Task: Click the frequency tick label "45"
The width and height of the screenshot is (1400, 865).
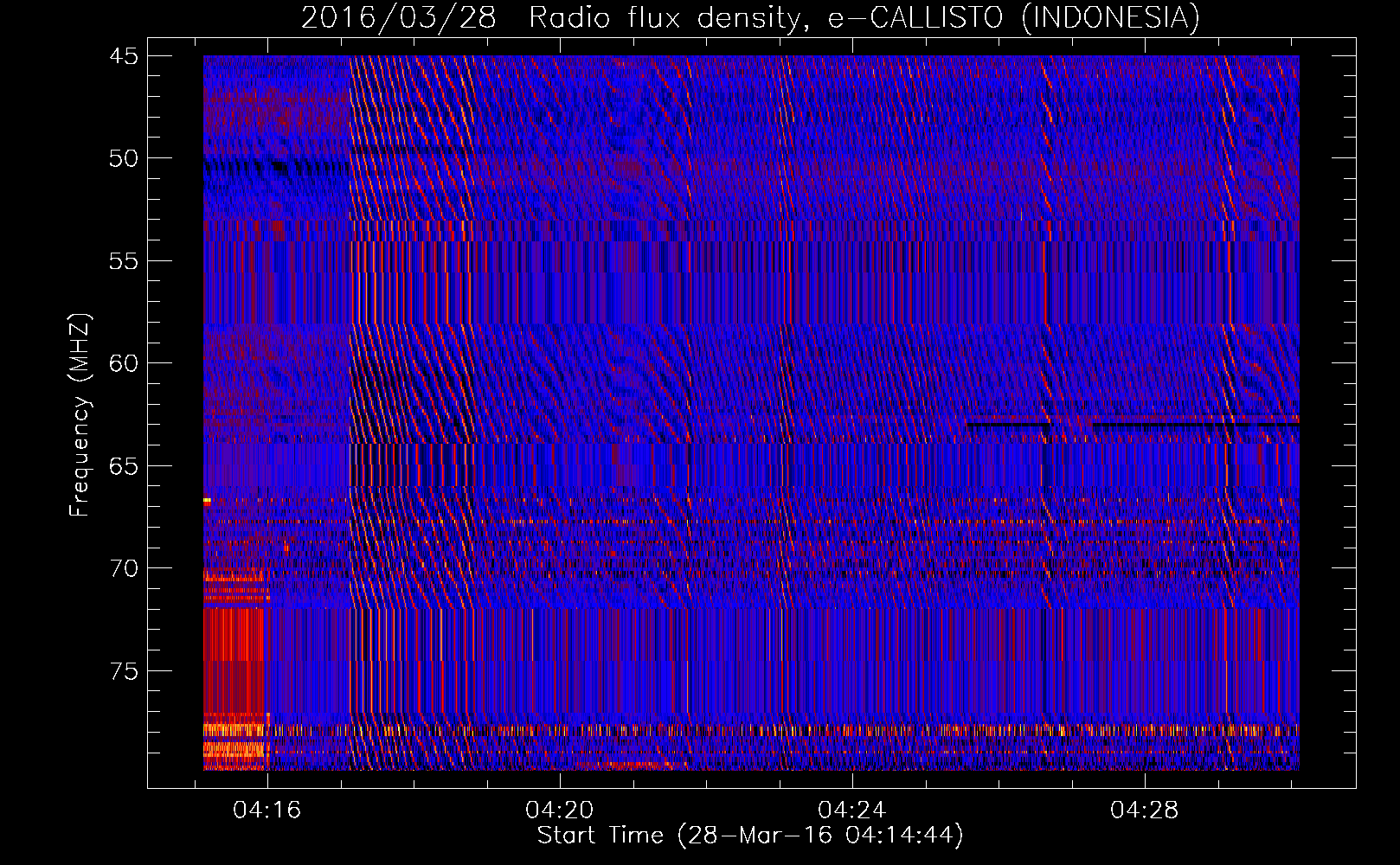Action: (124, 56)
